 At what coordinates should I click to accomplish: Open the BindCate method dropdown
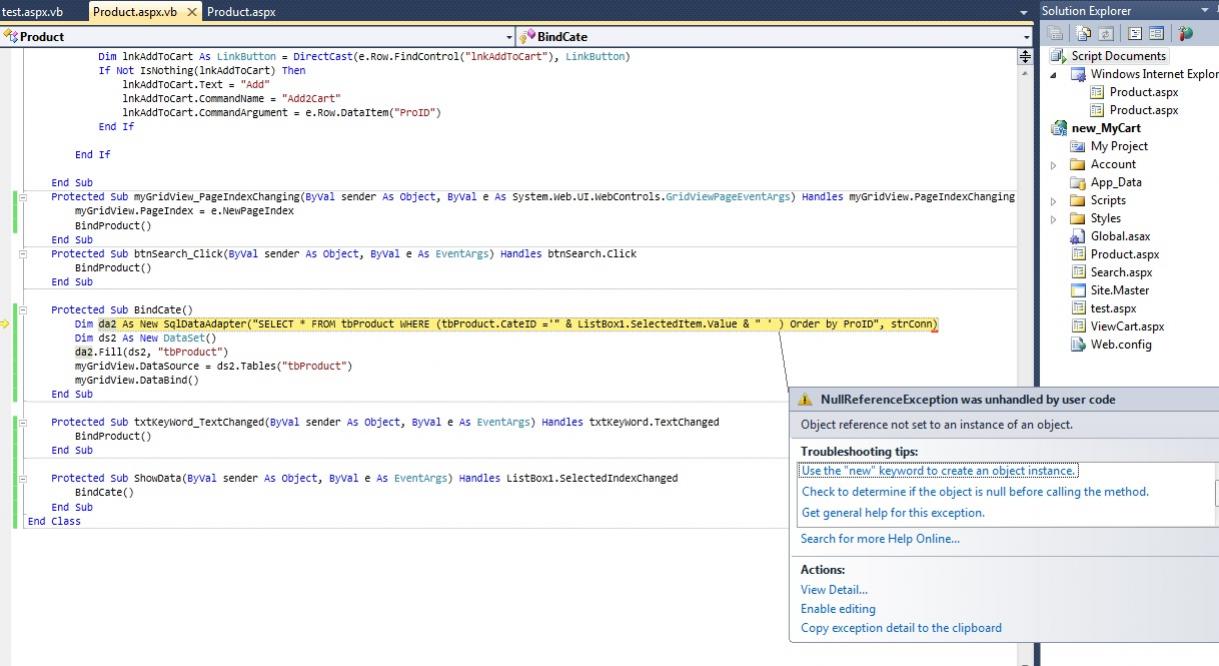pos(1026,37)
